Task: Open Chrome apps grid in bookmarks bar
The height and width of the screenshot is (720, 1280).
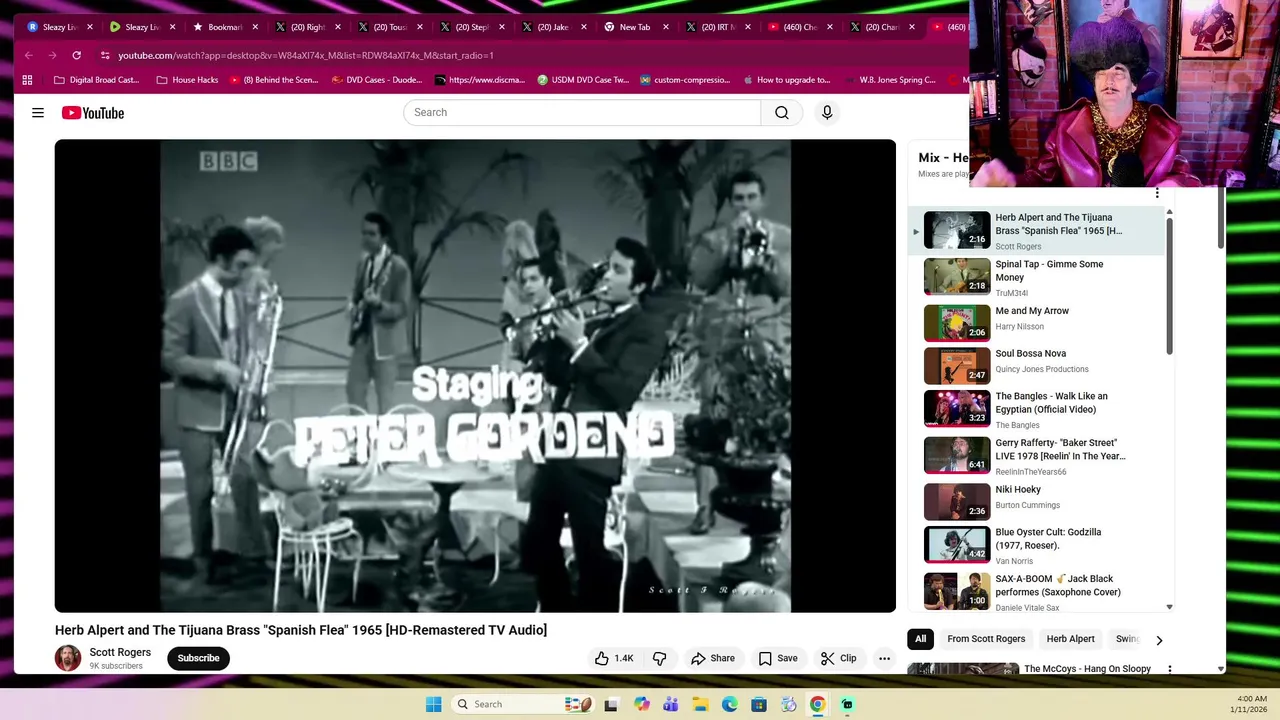Action: click(27, 80)
